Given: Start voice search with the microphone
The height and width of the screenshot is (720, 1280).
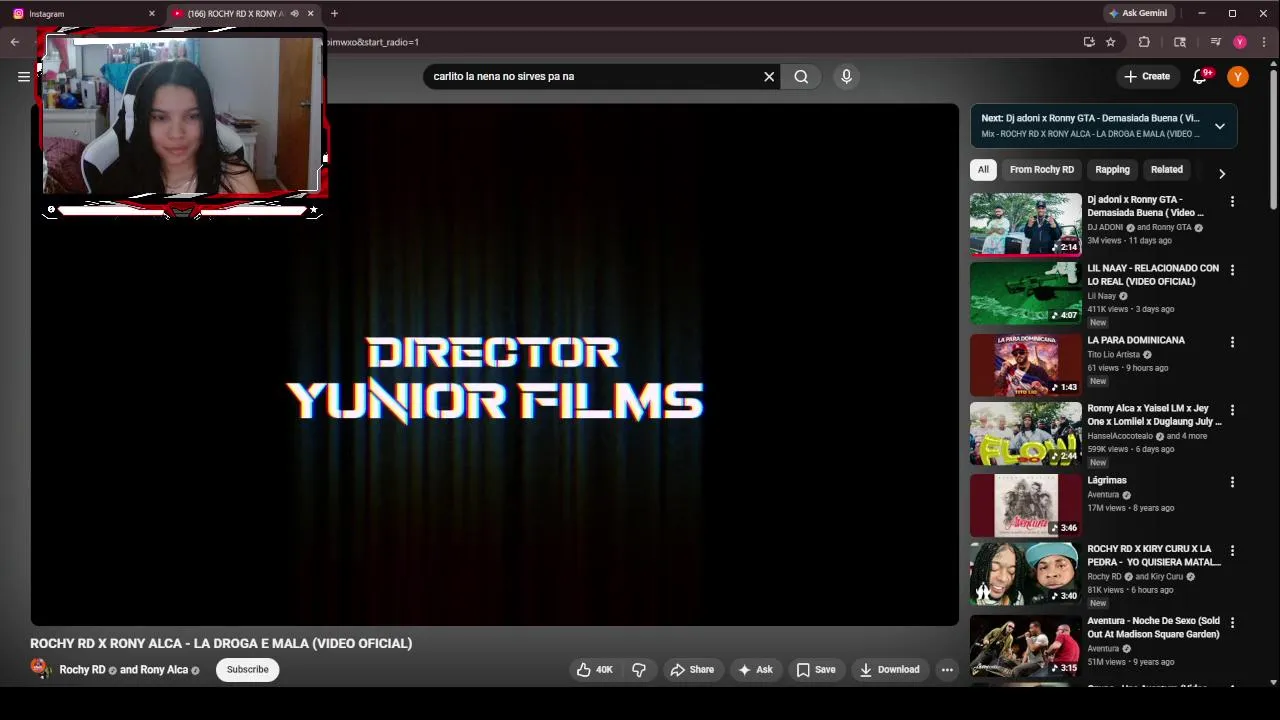Looking at the screenshot, I should (x=846, y=77).
